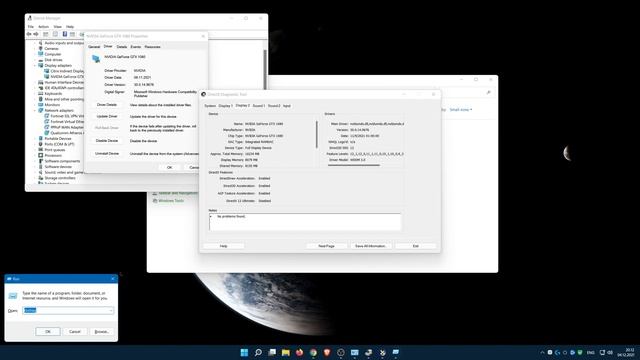The height and width of the screenshot is (360, 640).
Task: Select Software components in device tree
Action: click(62, 161)
